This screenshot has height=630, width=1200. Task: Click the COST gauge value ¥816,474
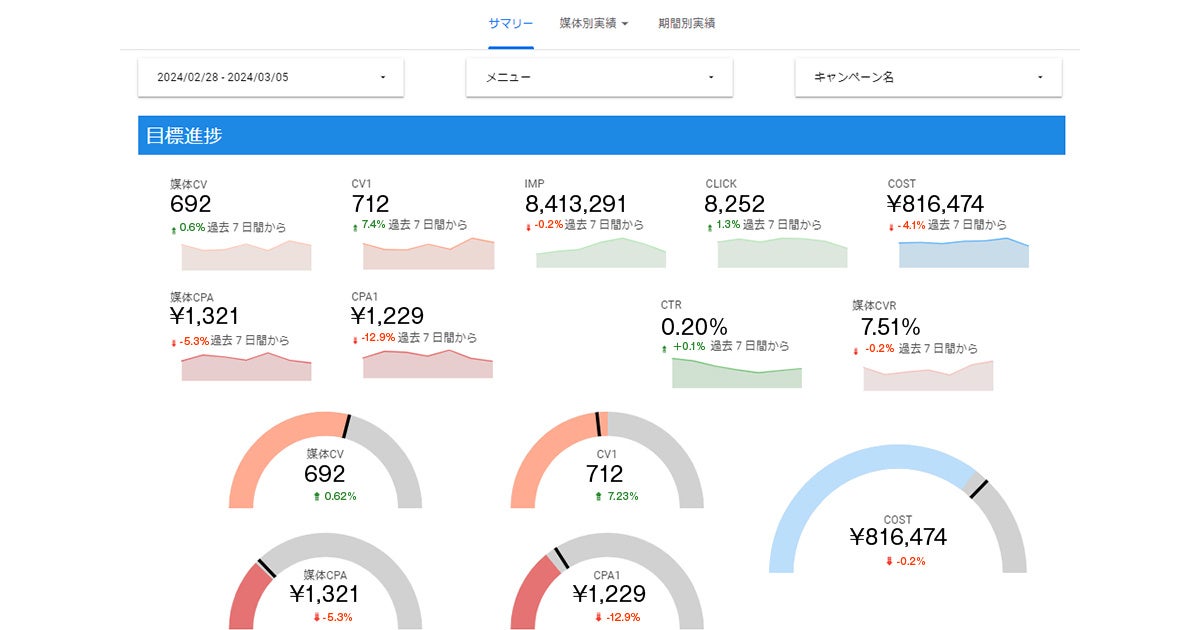(x=898, y=537)
